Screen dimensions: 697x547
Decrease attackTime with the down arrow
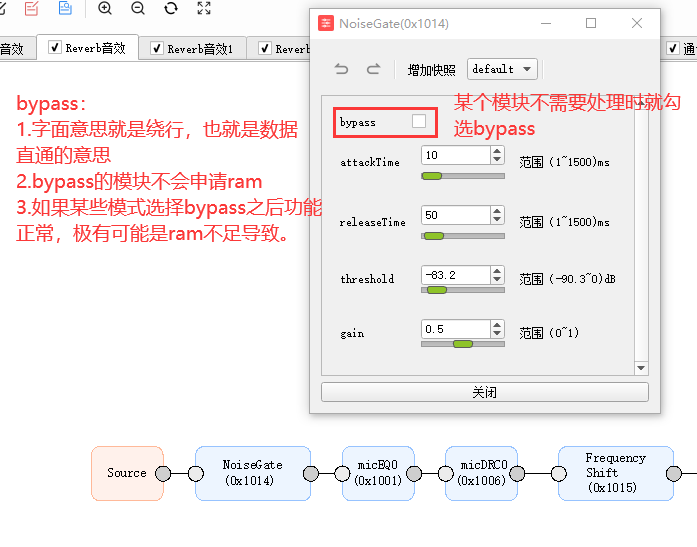pyautogui.click(x=497, y=160)
